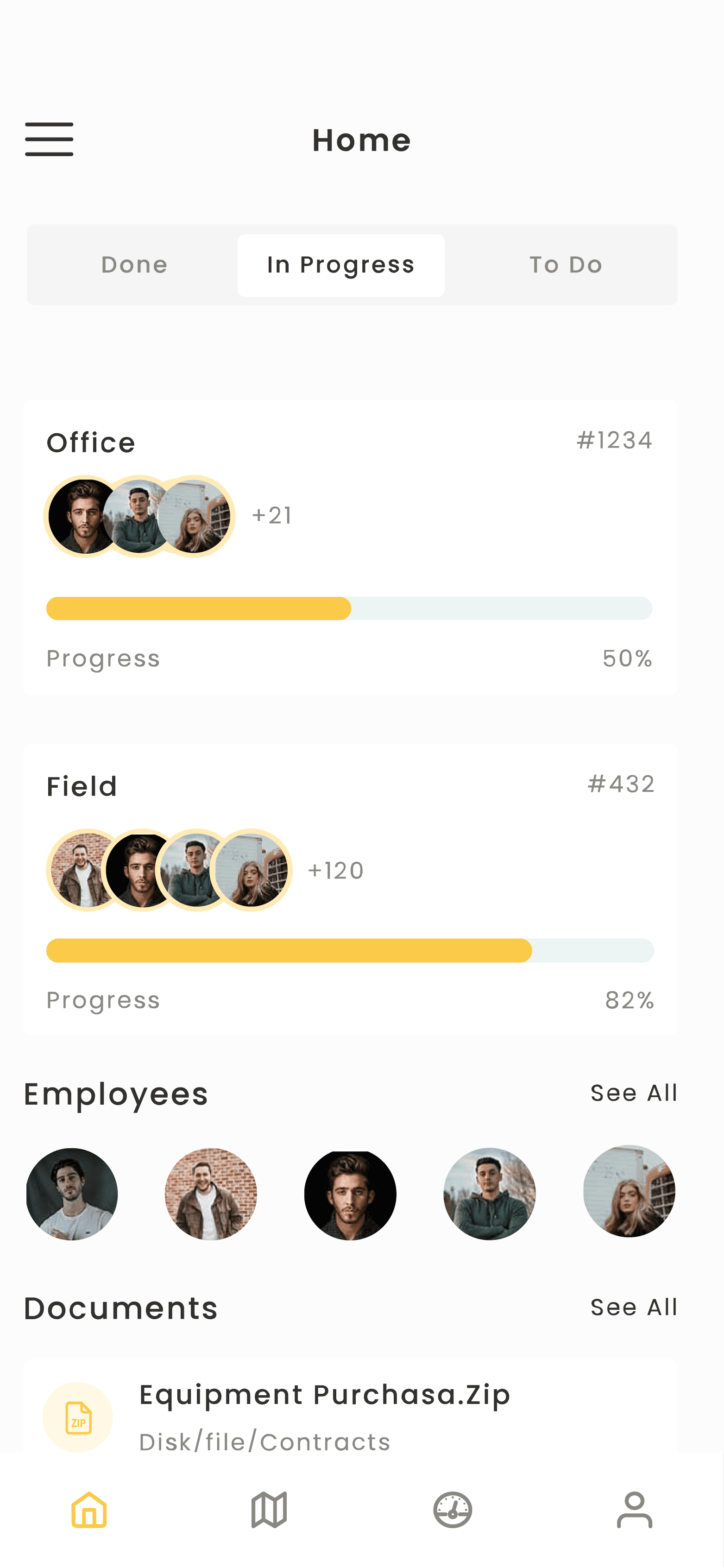Switch to the Done tab
The height and width of the screenshot is (1568, 724).
point(134,265)
